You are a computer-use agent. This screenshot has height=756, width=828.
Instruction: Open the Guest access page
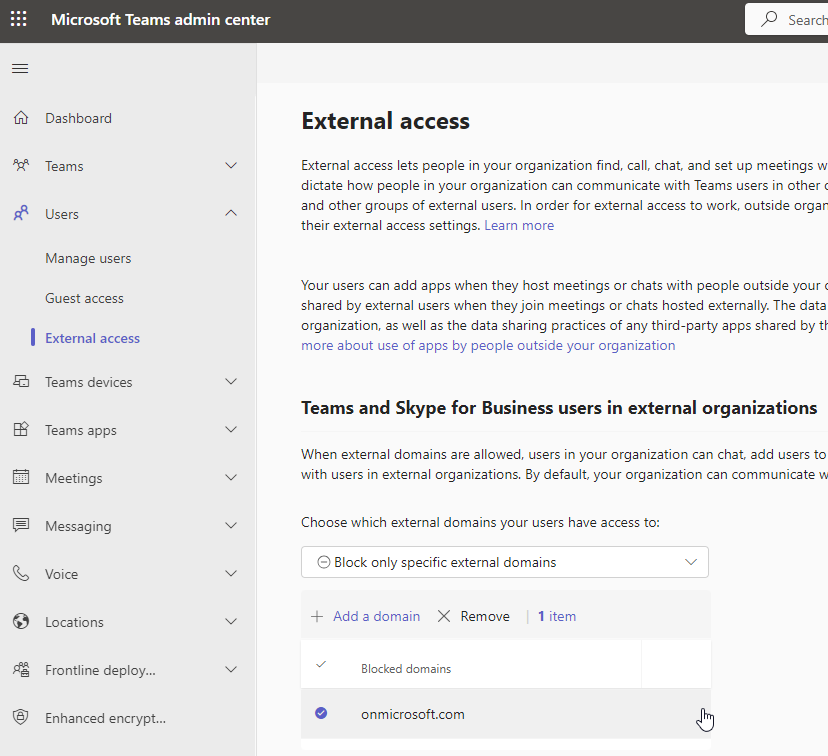pos(84,298)
